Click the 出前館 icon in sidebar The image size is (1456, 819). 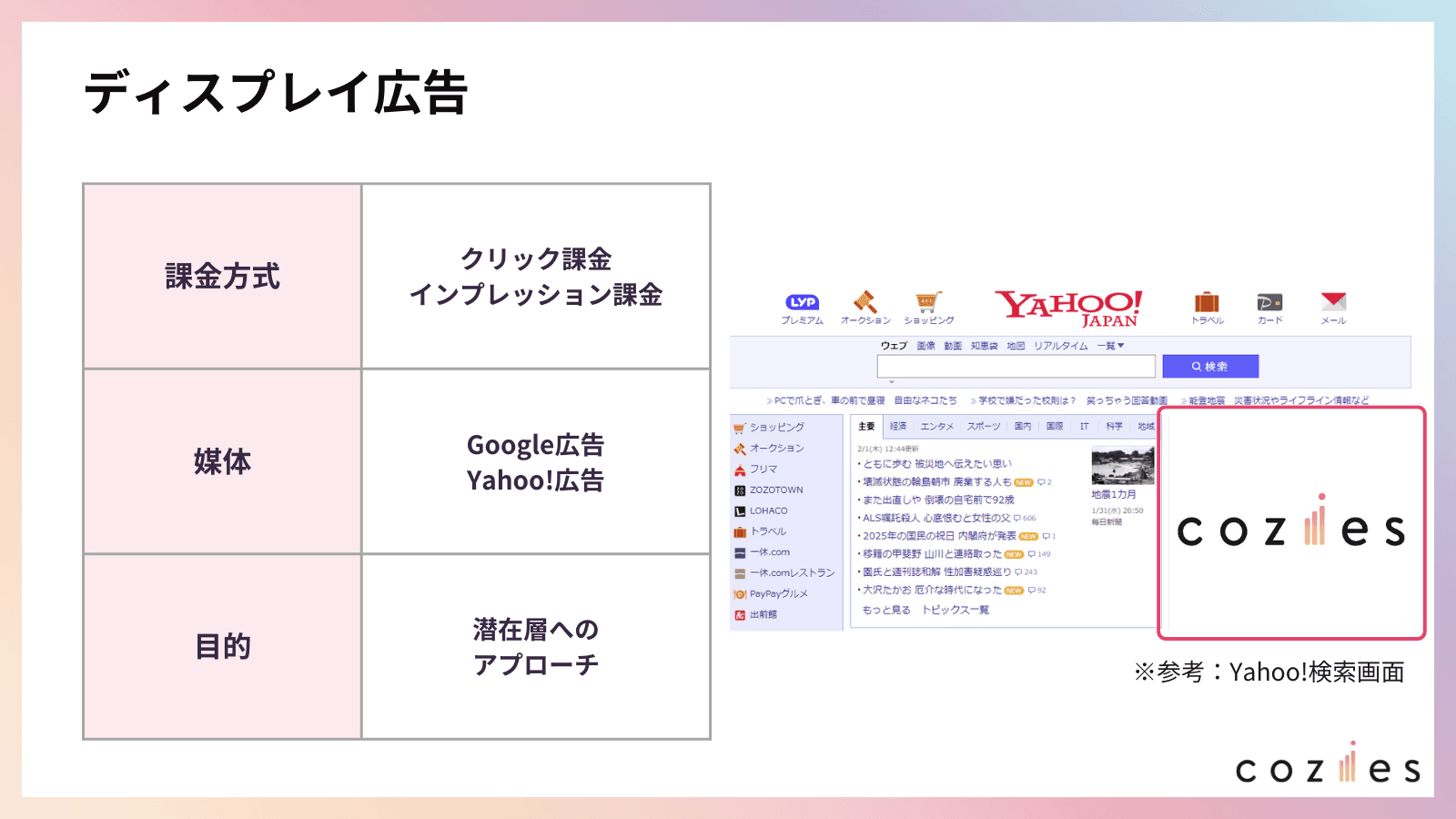(x=740, y=615)
